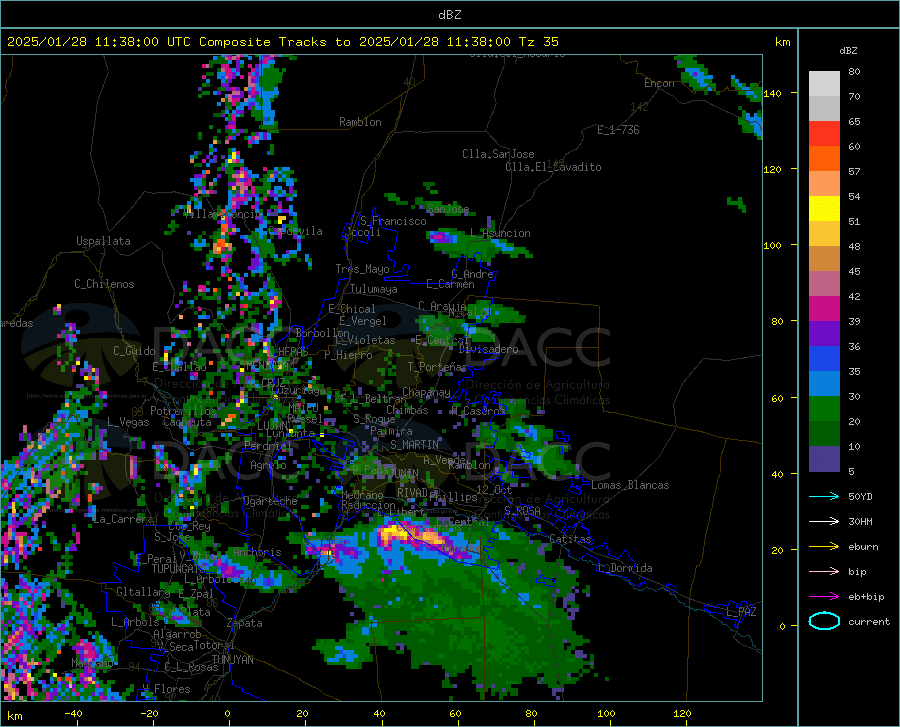Click the cyan 50YD arrow in legend
Image resolution: width=900 pixels, height=727 pixels.
click(824, 496)
